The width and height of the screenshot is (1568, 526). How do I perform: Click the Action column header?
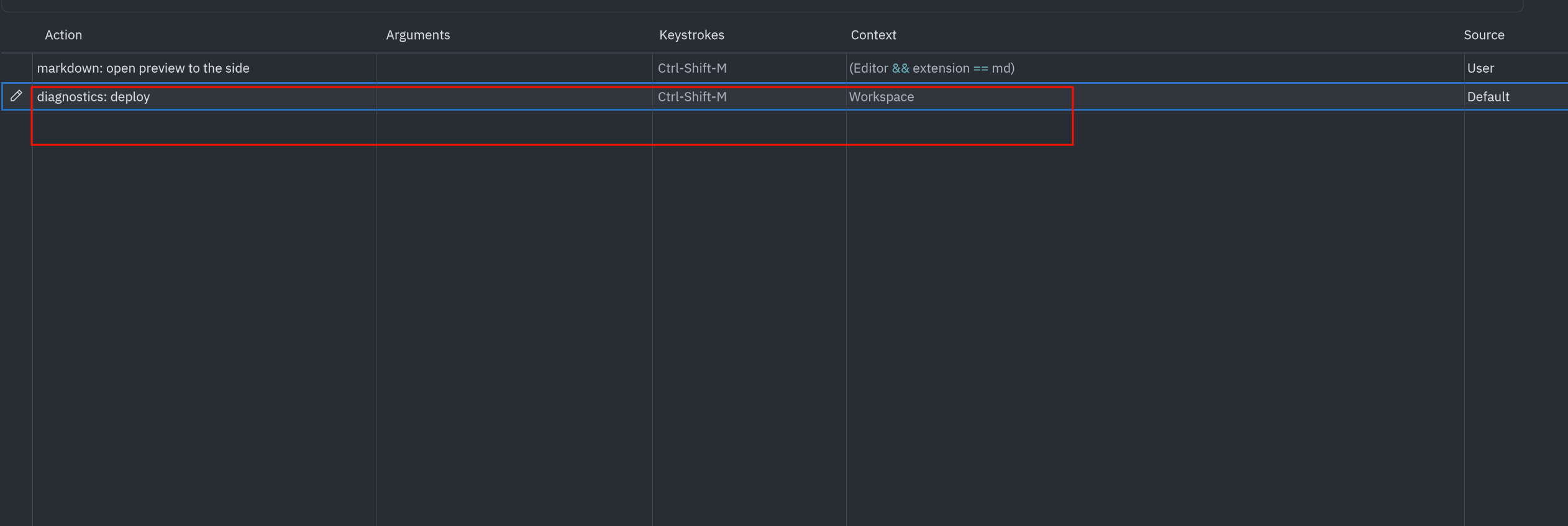pos(63,35)
